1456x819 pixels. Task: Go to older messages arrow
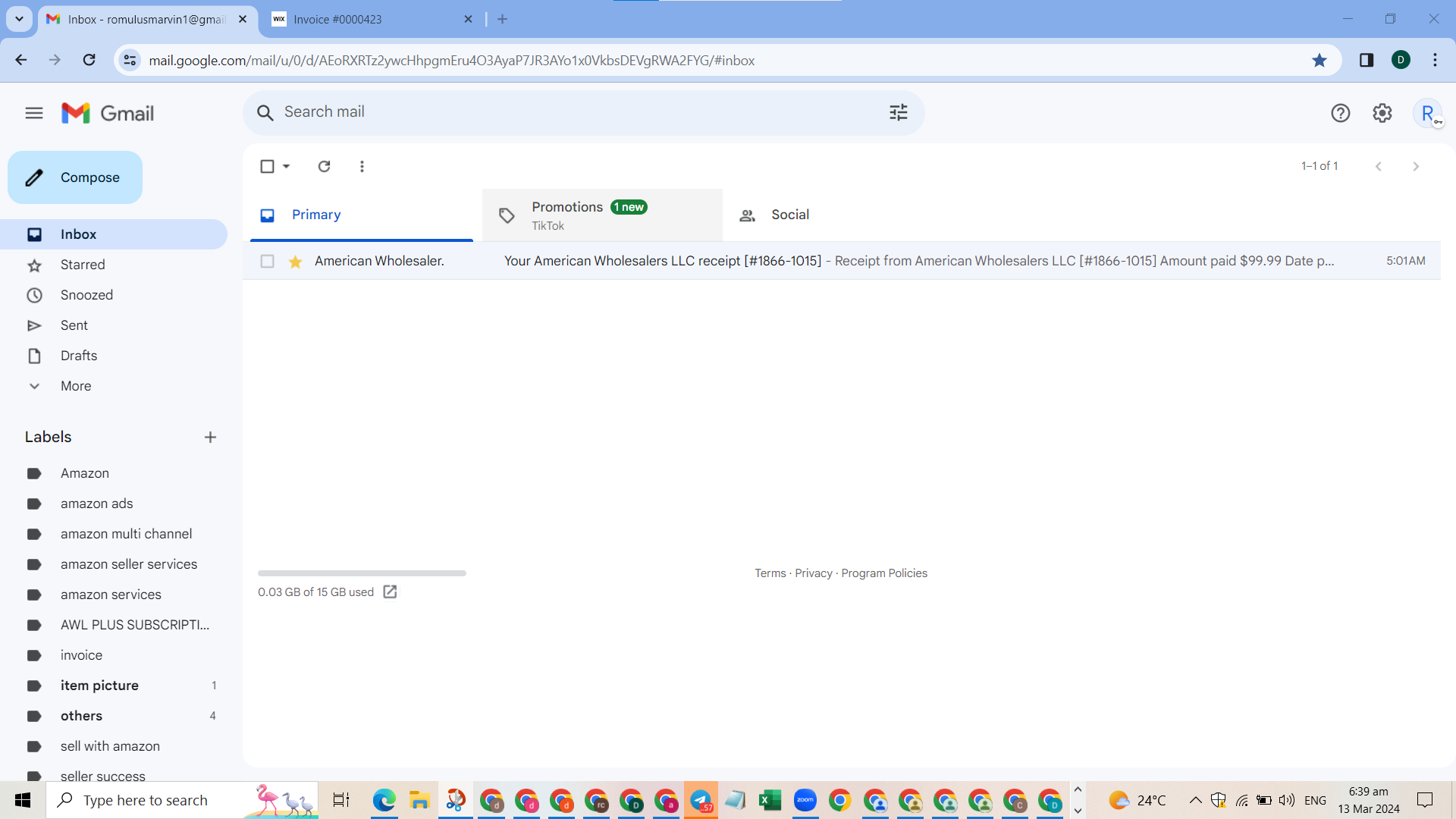pyautogui.click(x=1416, y=166)
